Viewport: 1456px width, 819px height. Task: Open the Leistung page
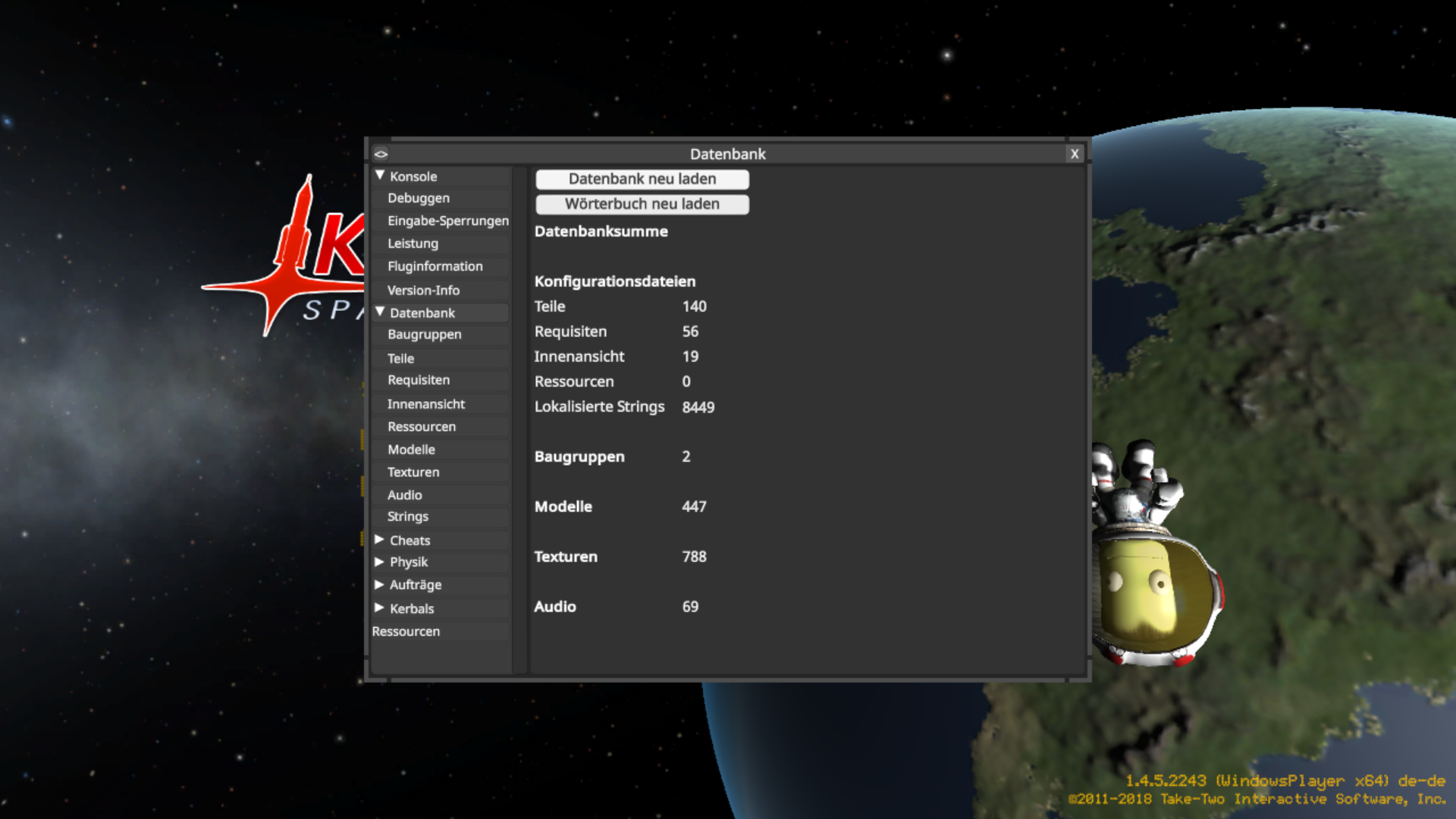point(413,243)
